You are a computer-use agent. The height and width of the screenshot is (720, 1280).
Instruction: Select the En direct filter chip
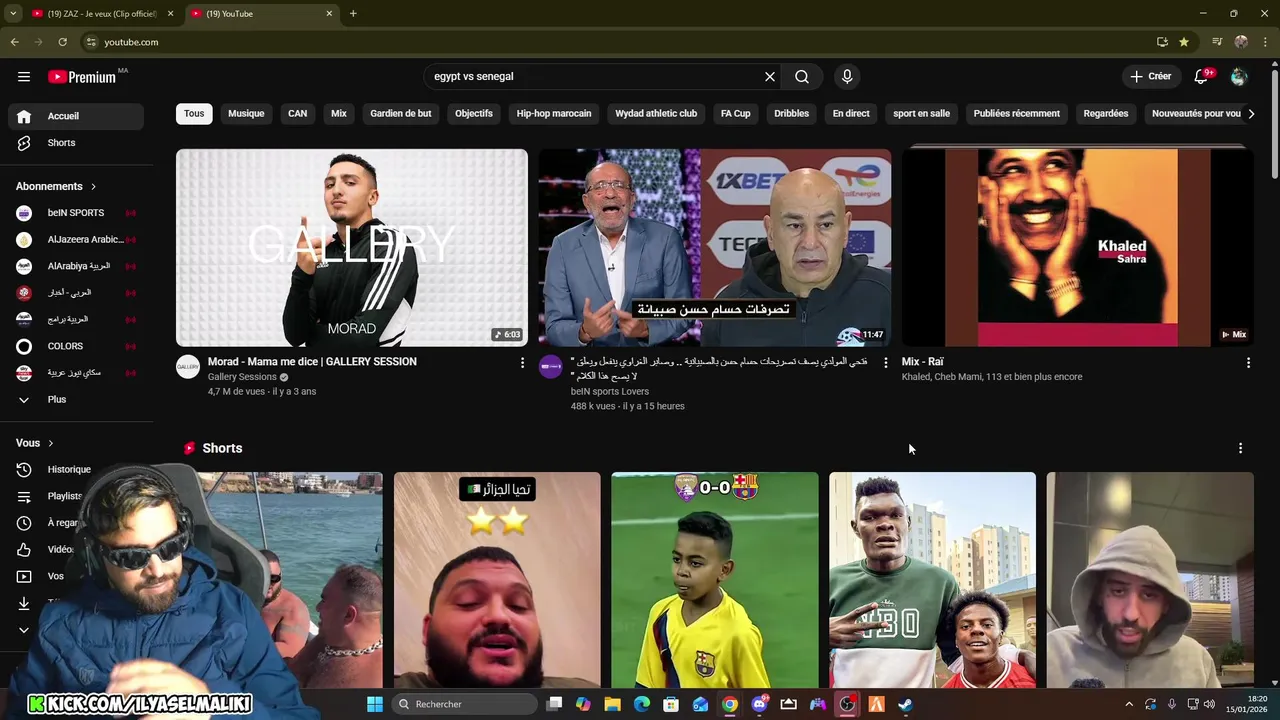(851, 113)
